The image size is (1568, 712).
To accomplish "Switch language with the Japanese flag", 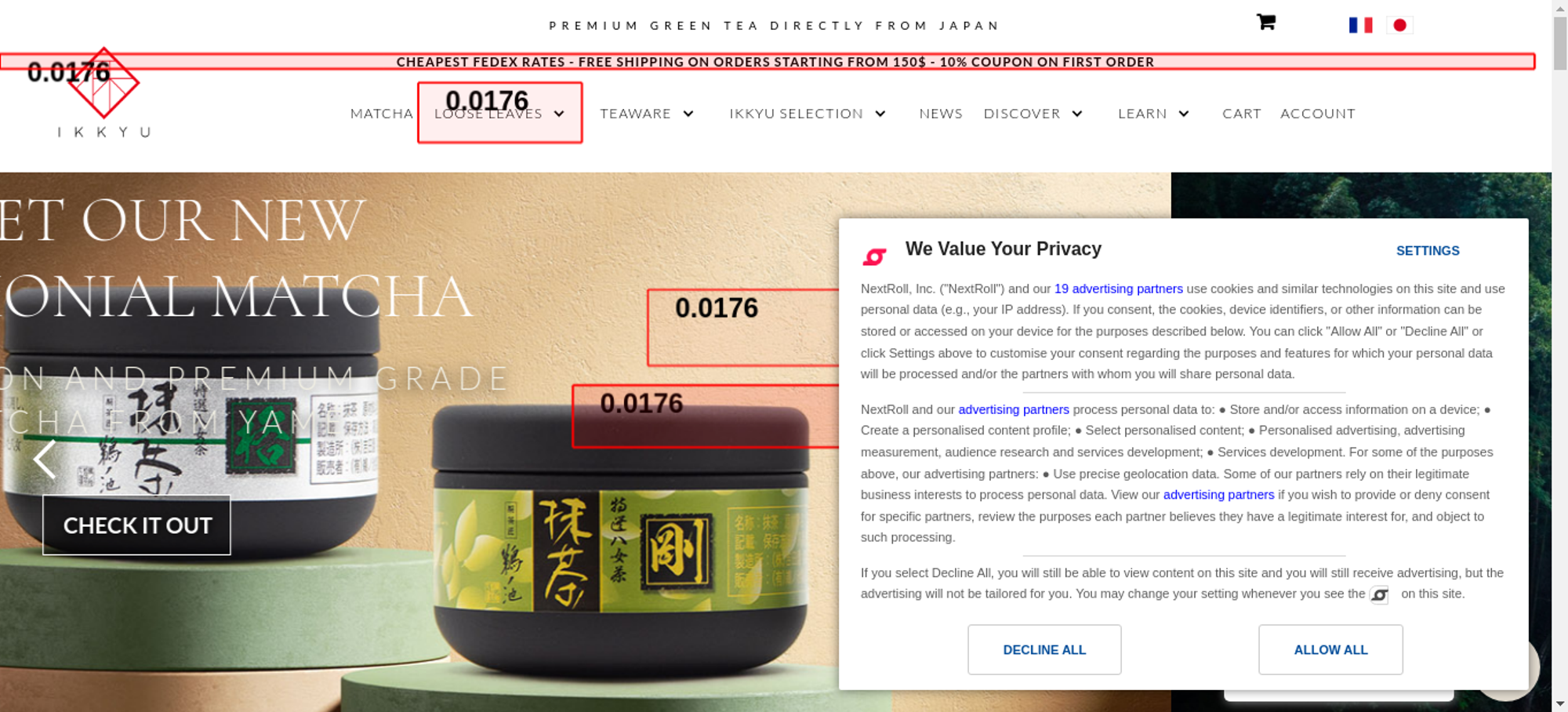I will (1399, 25).
